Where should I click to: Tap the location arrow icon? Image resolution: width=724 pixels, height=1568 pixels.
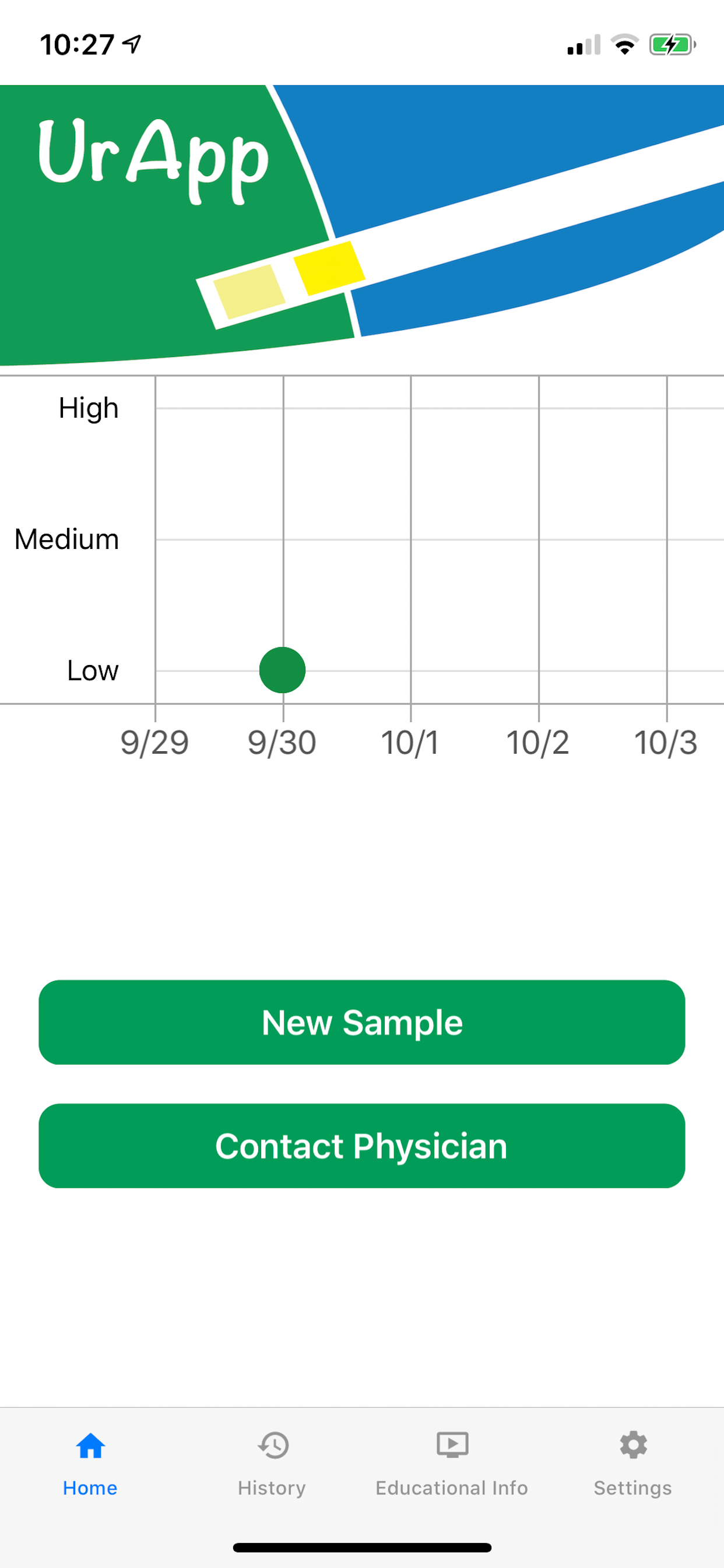tap(131, 44)
